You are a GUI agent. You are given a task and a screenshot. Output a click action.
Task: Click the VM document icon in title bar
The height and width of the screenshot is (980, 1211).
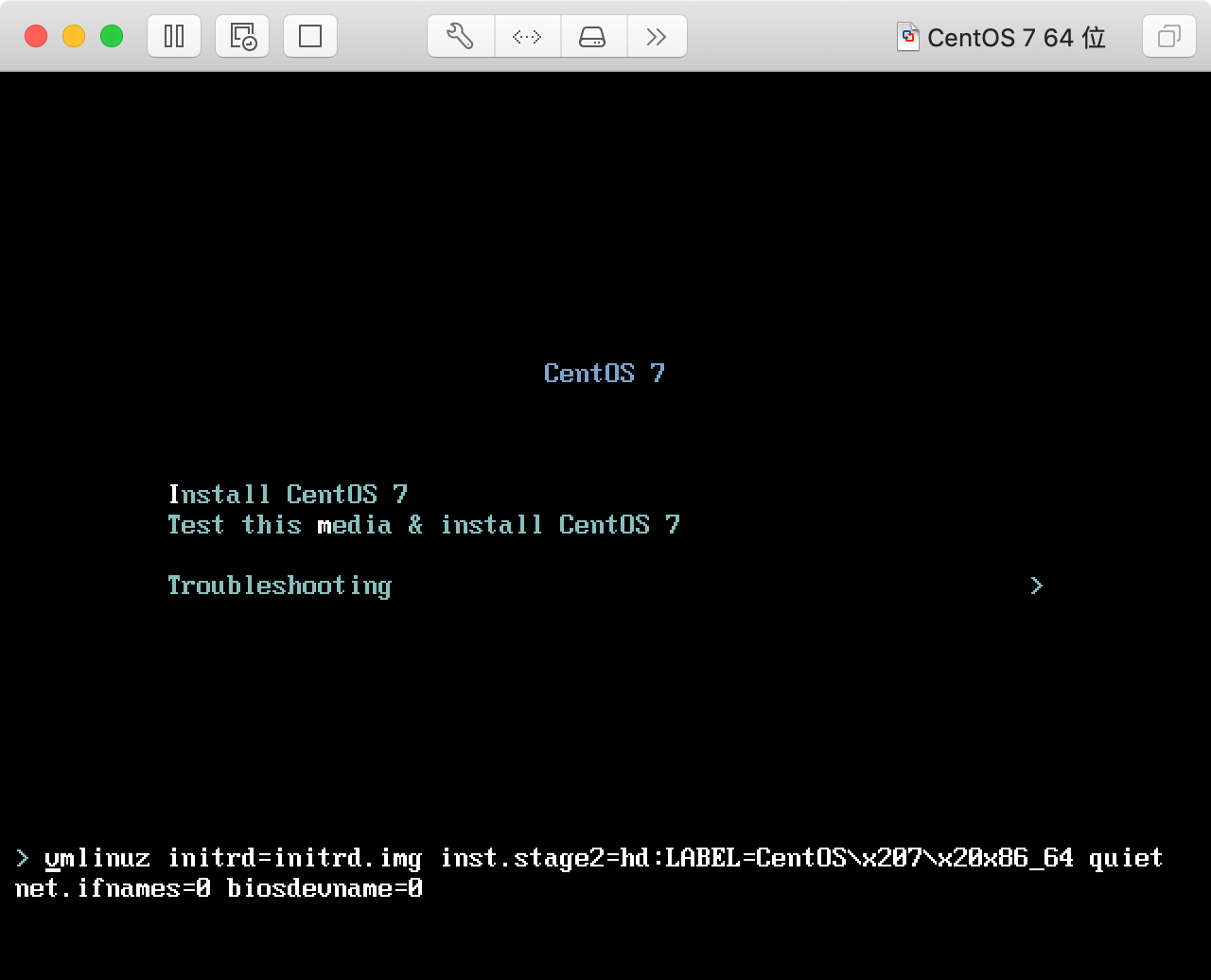coord(908,37)
